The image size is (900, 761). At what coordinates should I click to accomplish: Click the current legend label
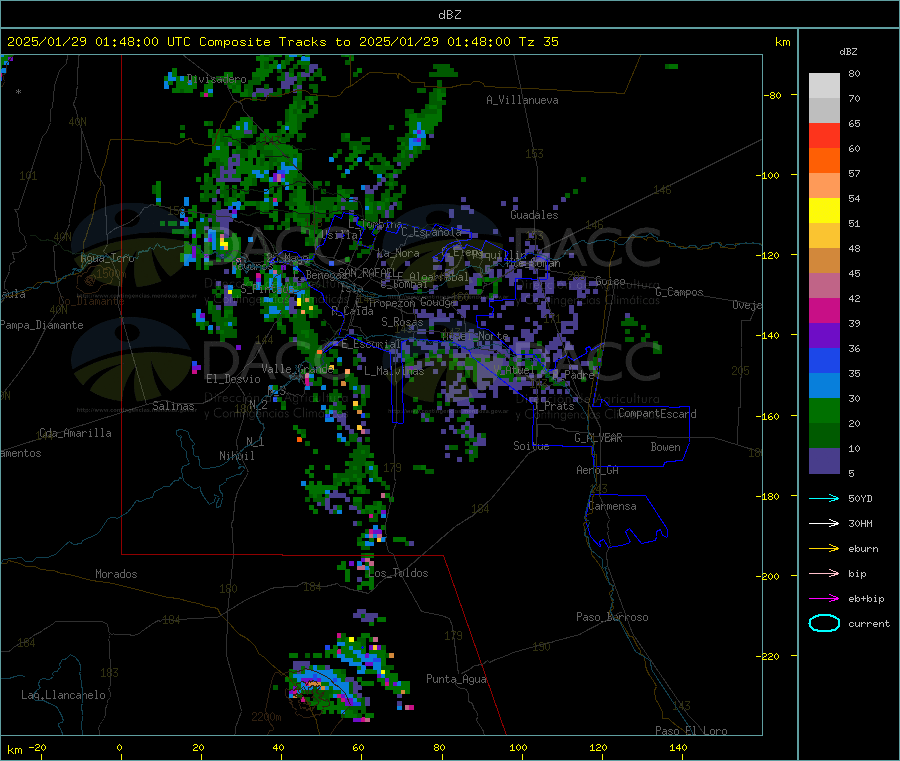coord(869,623)
